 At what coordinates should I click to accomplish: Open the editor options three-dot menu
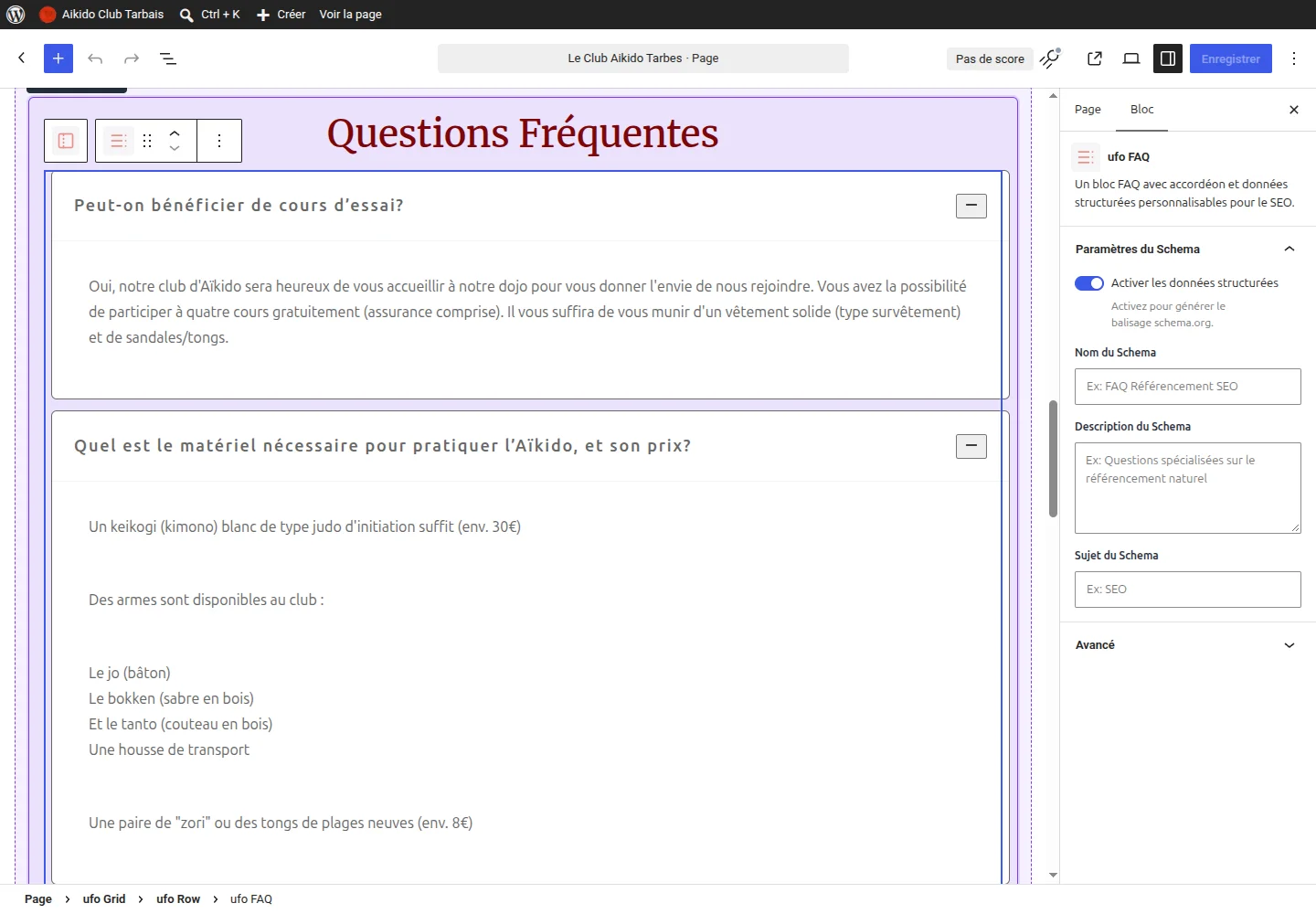[1294, 58]
